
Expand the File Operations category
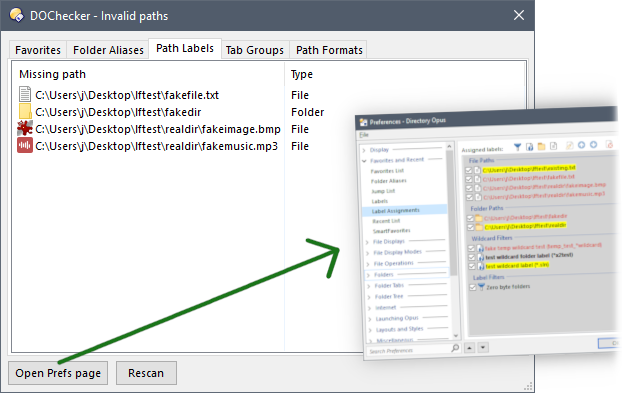[368, 264]
